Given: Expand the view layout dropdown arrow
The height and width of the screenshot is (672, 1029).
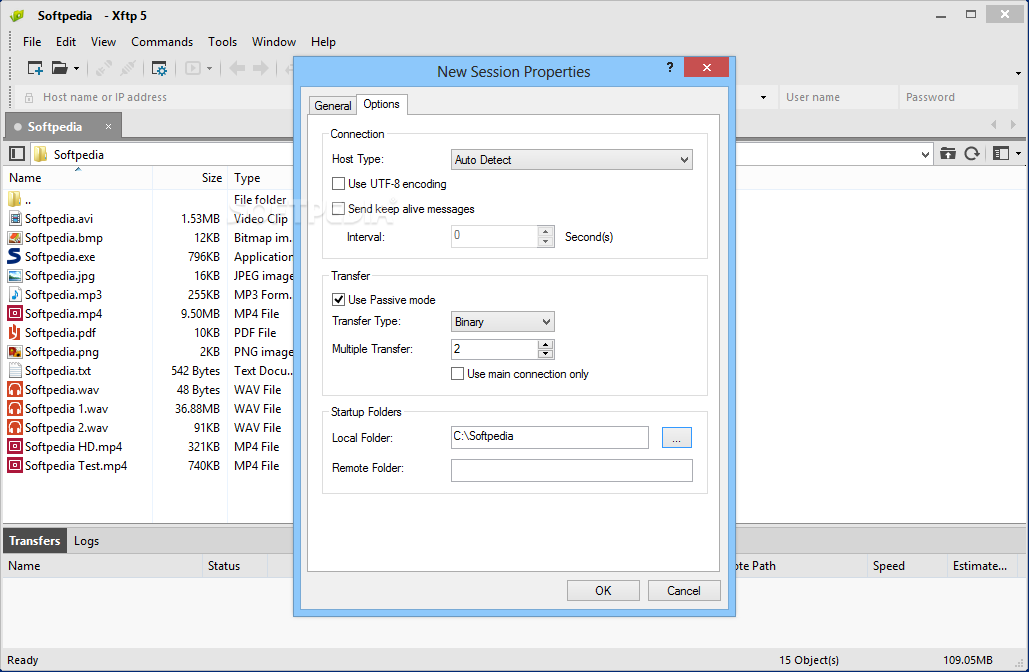Looking at the screenshot, I should click(x=1018, y=154).
